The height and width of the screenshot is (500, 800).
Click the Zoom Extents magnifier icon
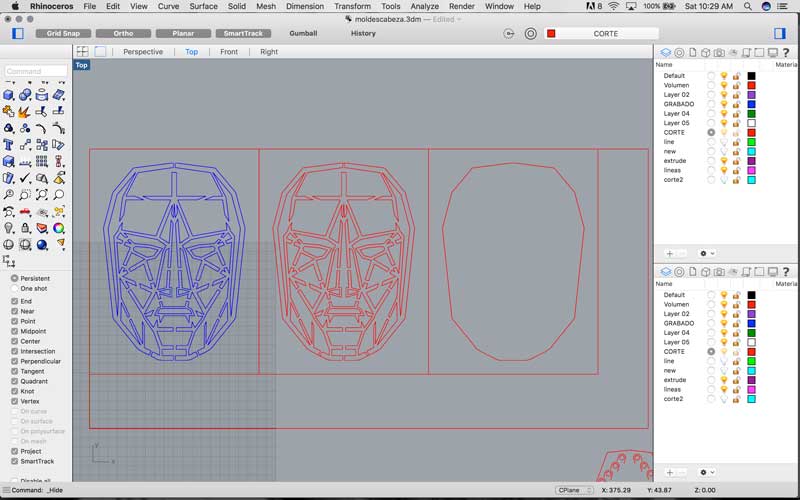click(x=42, y=195)
